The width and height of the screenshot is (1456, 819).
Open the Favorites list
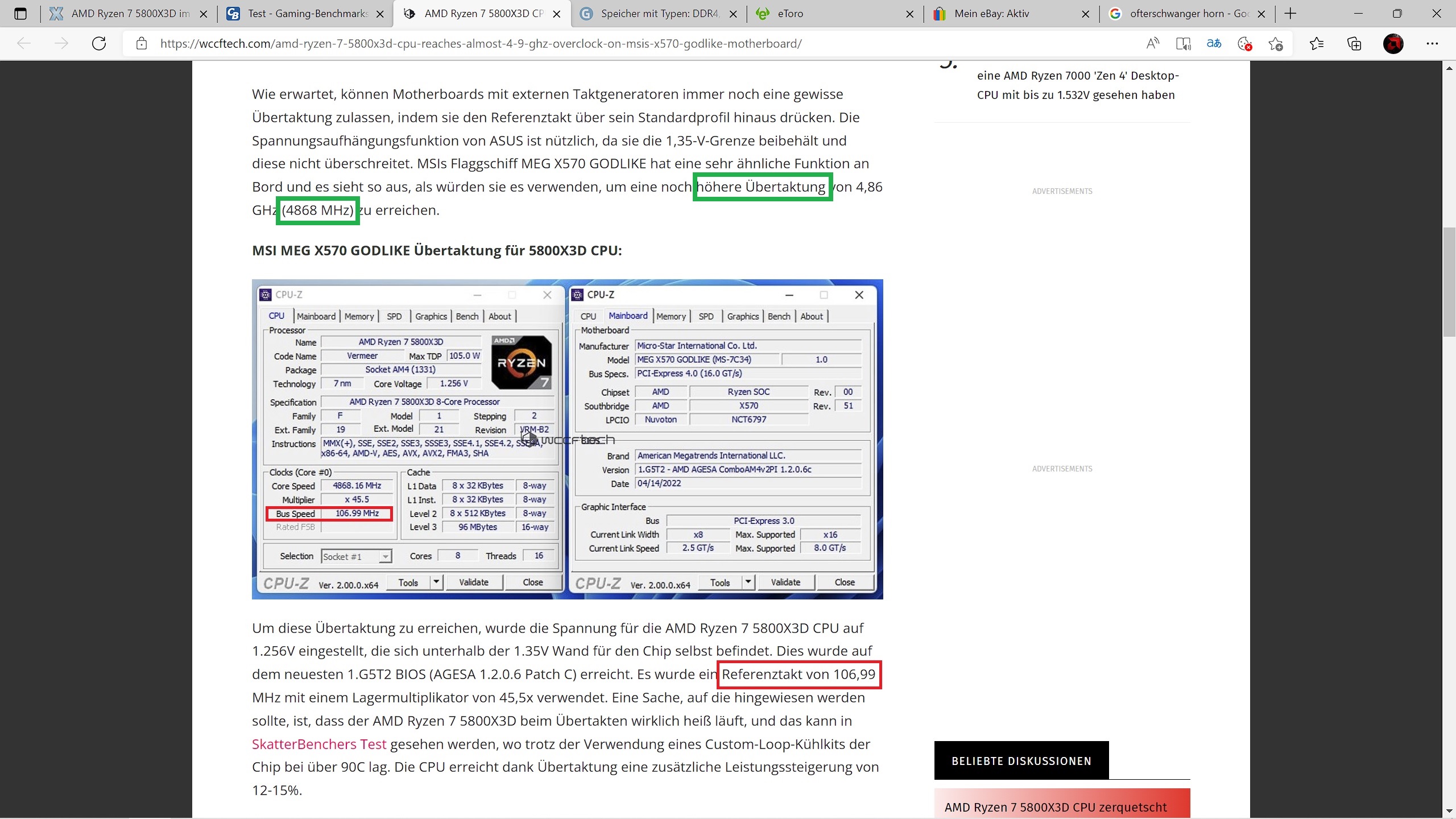[x=1316, y=44]
